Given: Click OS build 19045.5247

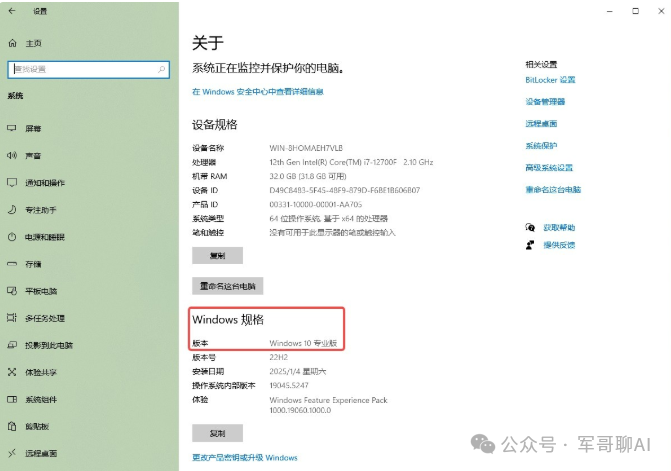Looking at the screenshot, I should click(289, 385).
